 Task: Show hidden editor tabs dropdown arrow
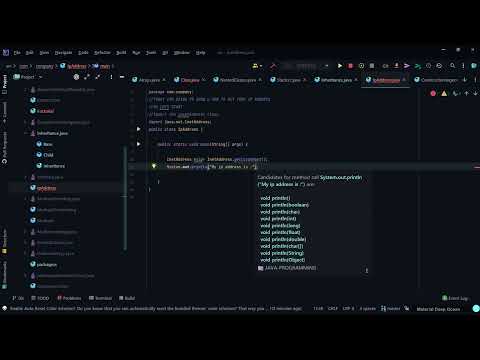(x=465, y=80)
